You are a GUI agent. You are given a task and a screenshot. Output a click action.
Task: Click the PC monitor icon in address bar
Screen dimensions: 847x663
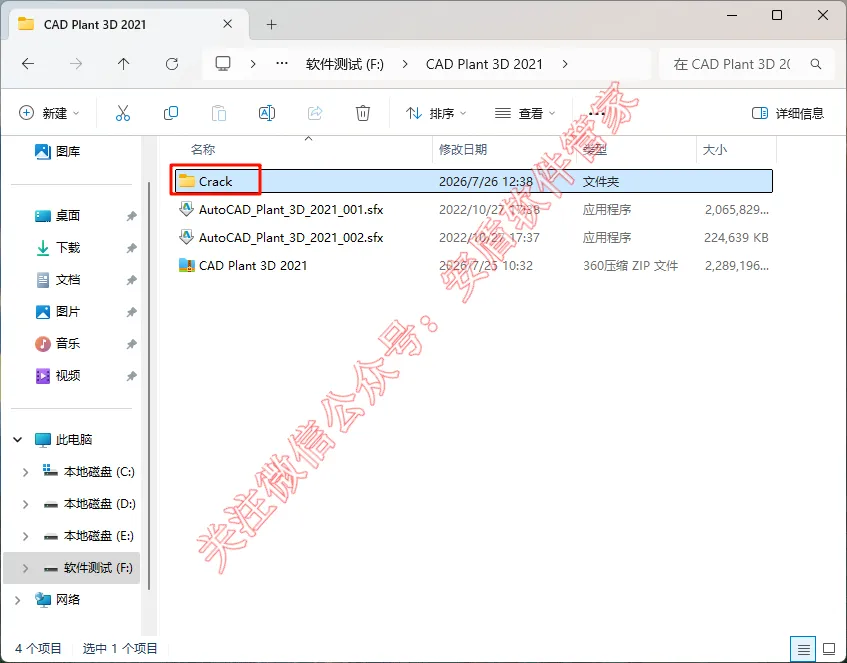pyautogui.click(x=223, y=64)
